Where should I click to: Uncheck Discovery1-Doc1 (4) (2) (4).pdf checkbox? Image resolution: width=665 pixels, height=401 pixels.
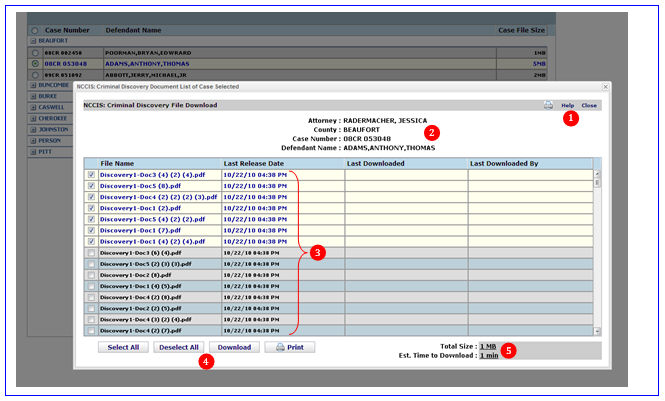click(x=91, y=242)
